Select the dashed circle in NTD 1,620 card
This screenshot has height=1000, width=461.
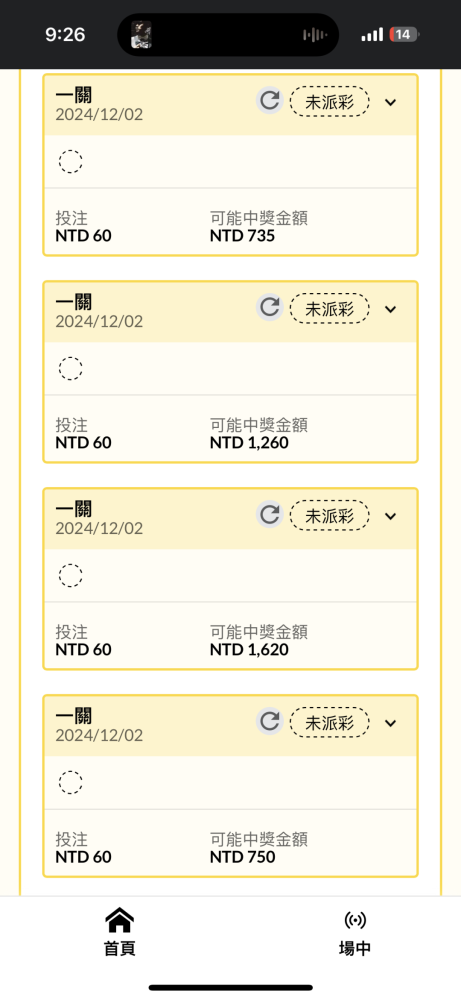click(x=70, y=575)
